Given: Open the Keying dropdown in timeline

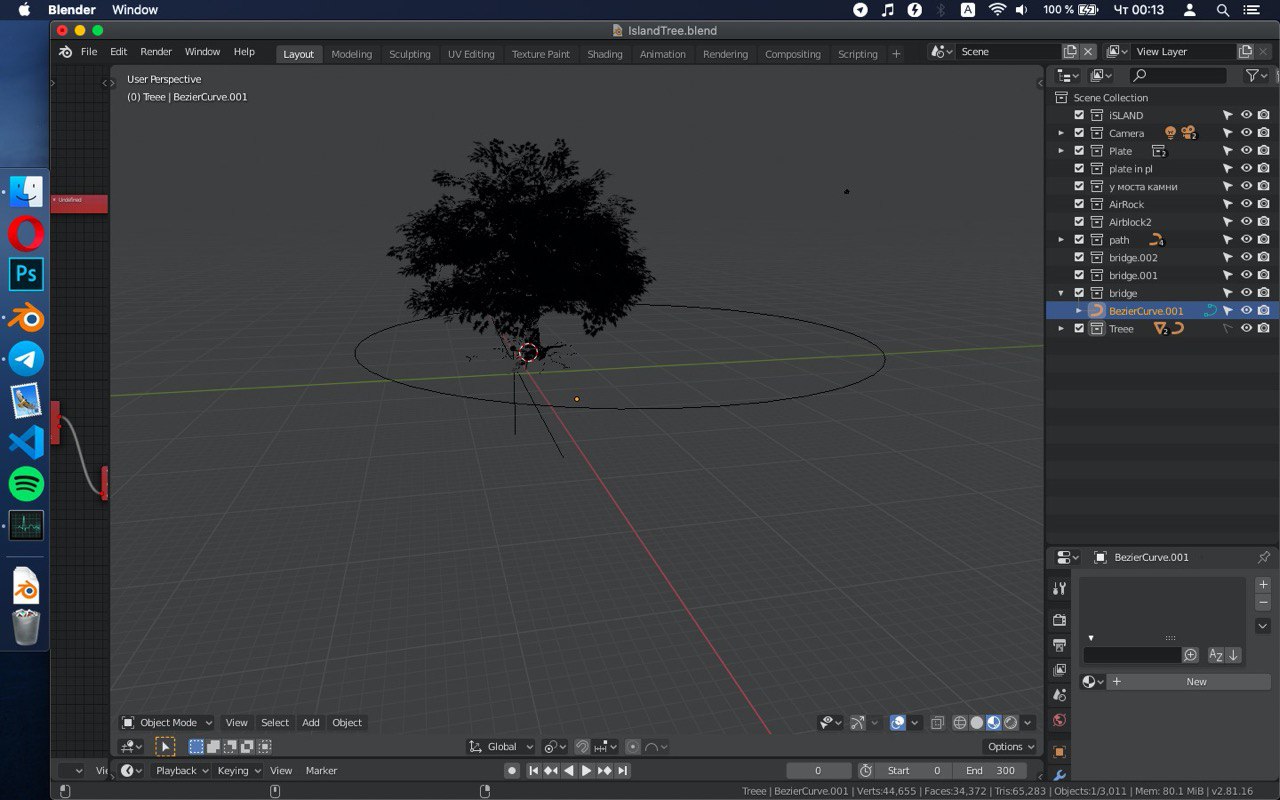Looking at the screenshot, I should [x=238, y=770].
